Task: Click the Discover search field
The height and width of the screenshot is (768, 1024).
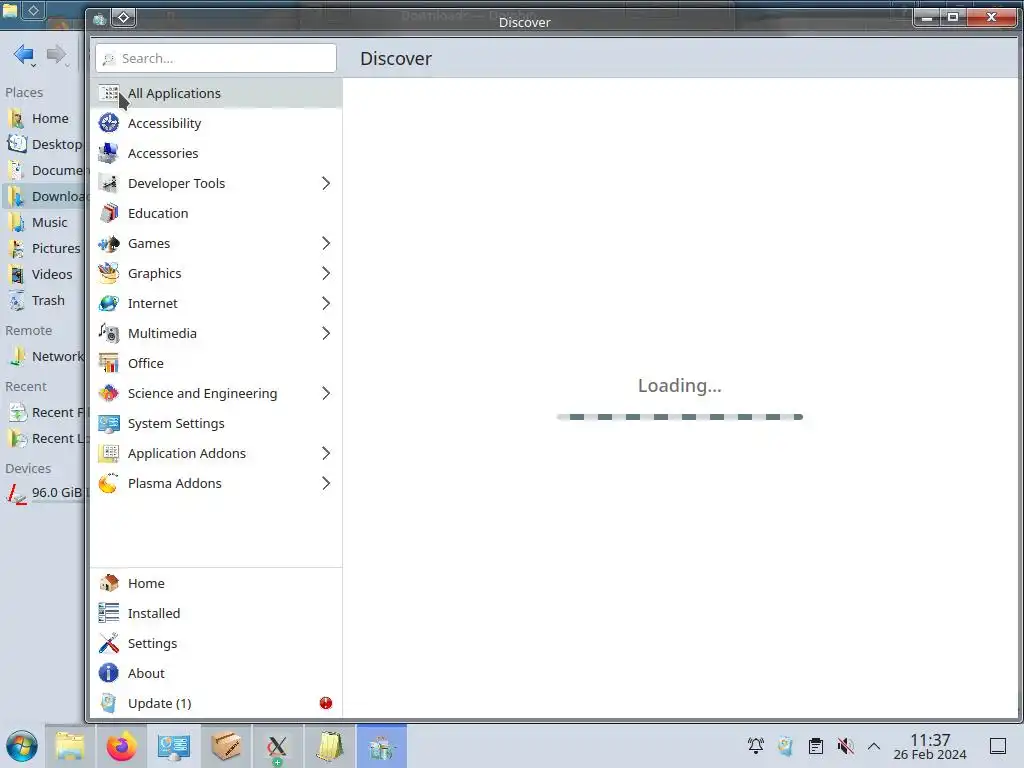Action: tap(216, 58)
